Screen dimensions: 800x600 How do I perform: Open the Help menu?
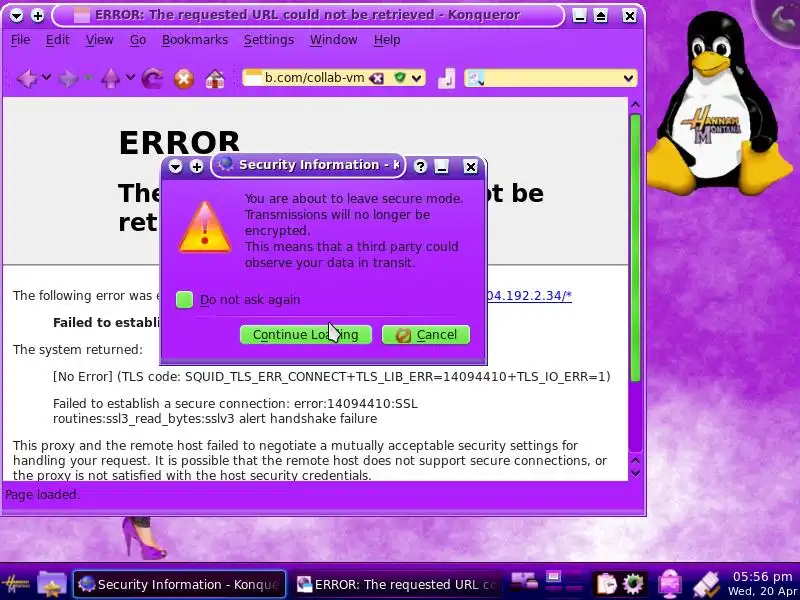coord(387,40)
